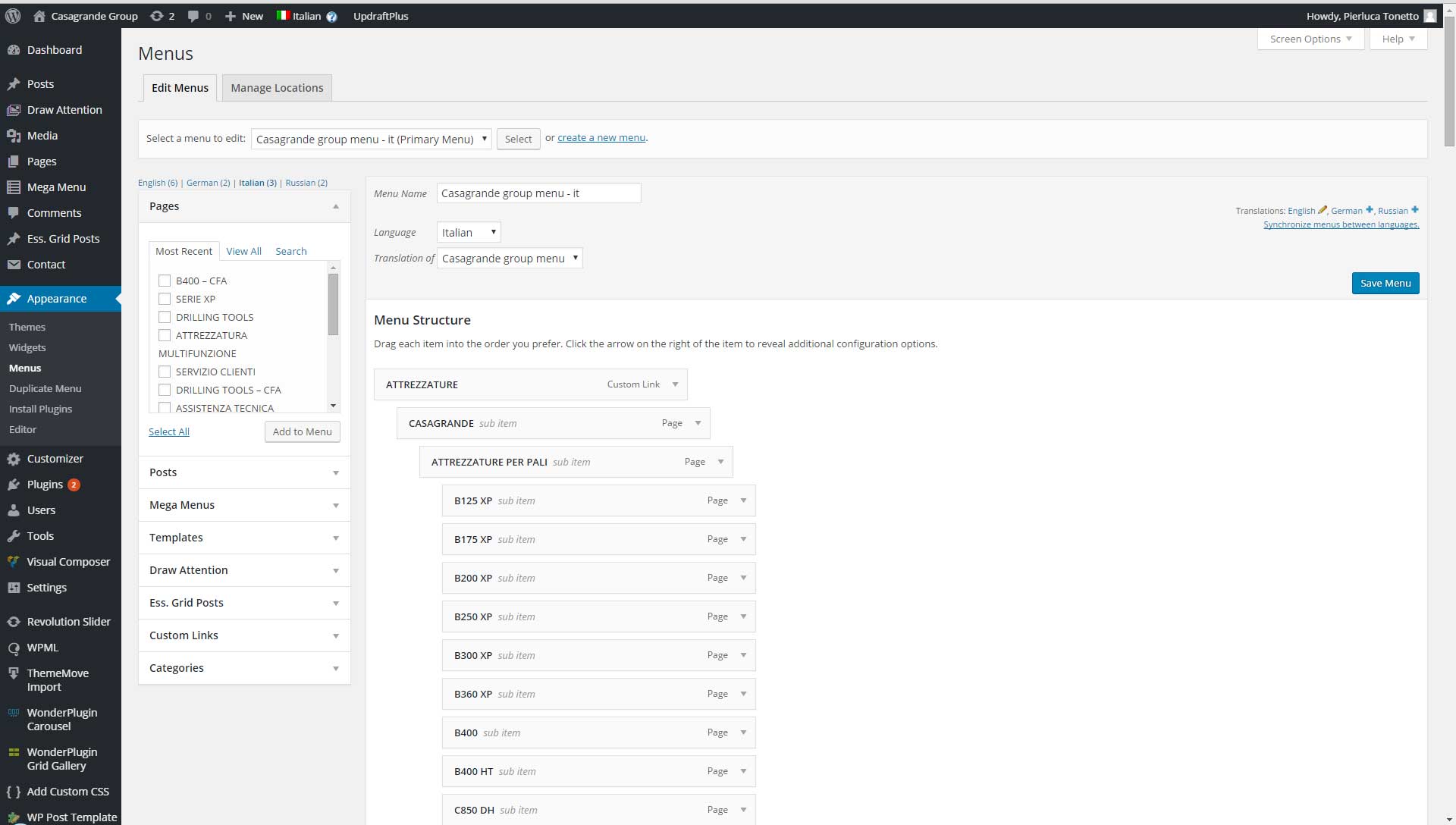Open Revolution Slider from sidebar
Image resolution: width=1456 pixels, height=825 pixels.
click(68, 622)
